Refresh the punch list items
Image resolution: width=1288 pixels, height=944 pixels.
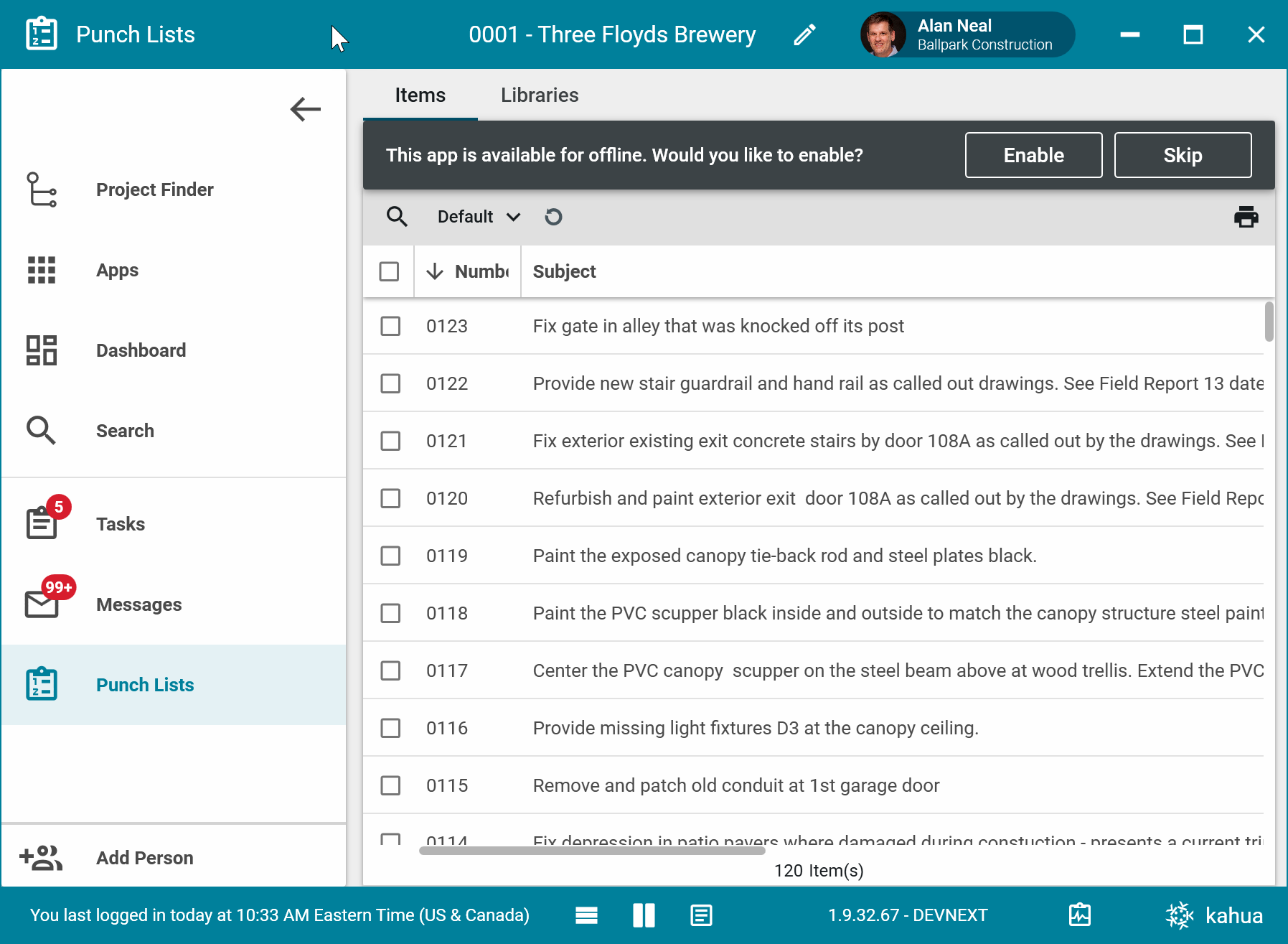click(553, 216)
